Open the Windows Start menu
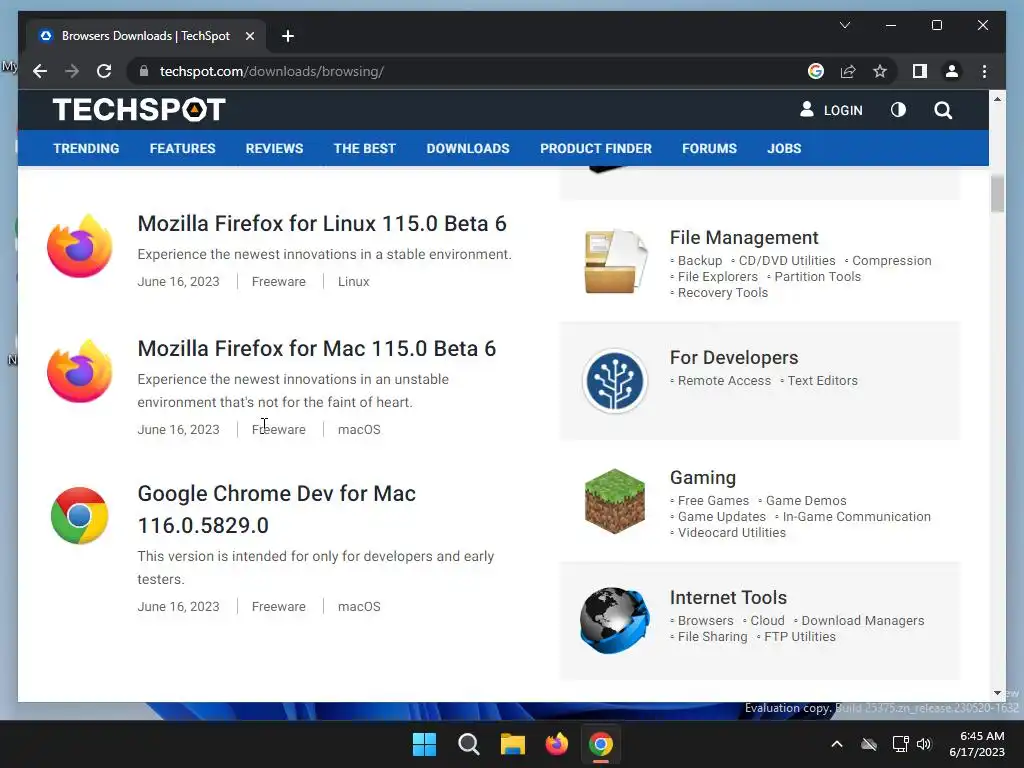 pyautogui.click(x=424, y=744)
